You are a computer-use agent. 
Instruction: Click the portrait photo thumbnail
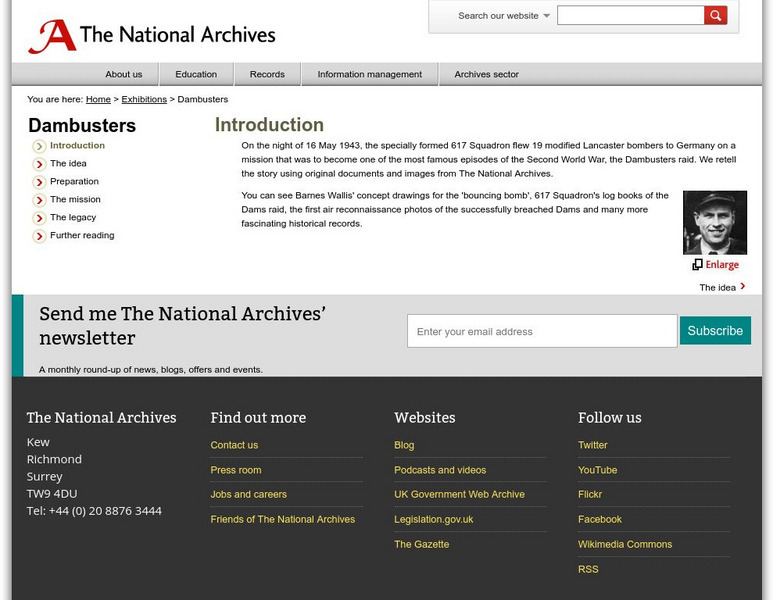point(715,222)
